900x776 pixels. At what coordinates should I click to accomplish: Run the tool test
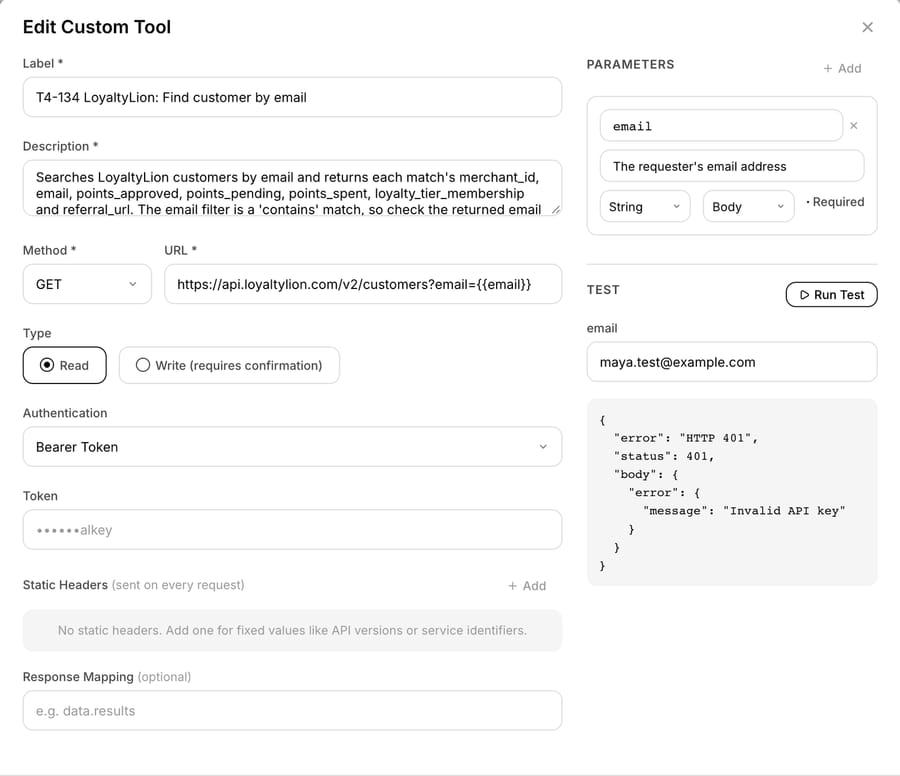coord(831,294)
